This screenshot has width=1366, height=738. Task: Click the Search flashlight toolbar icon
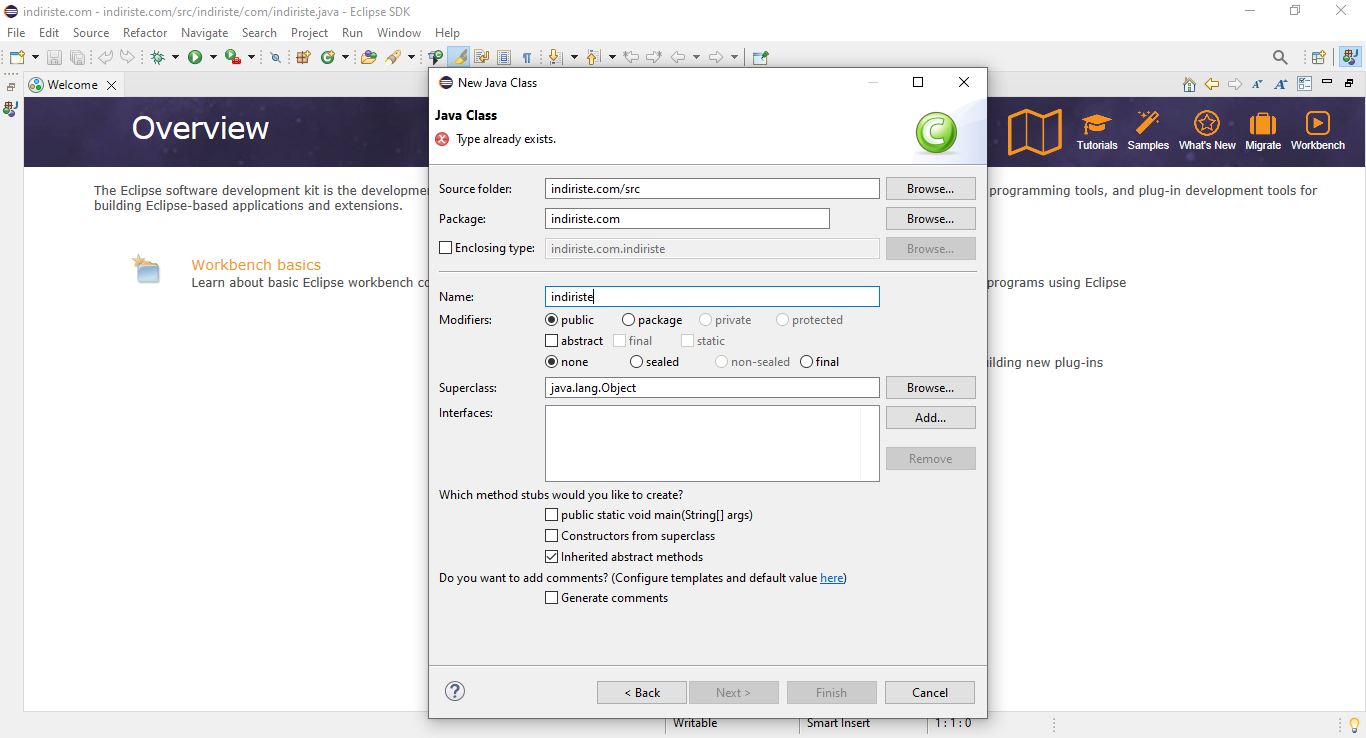(x=392, y=57)
